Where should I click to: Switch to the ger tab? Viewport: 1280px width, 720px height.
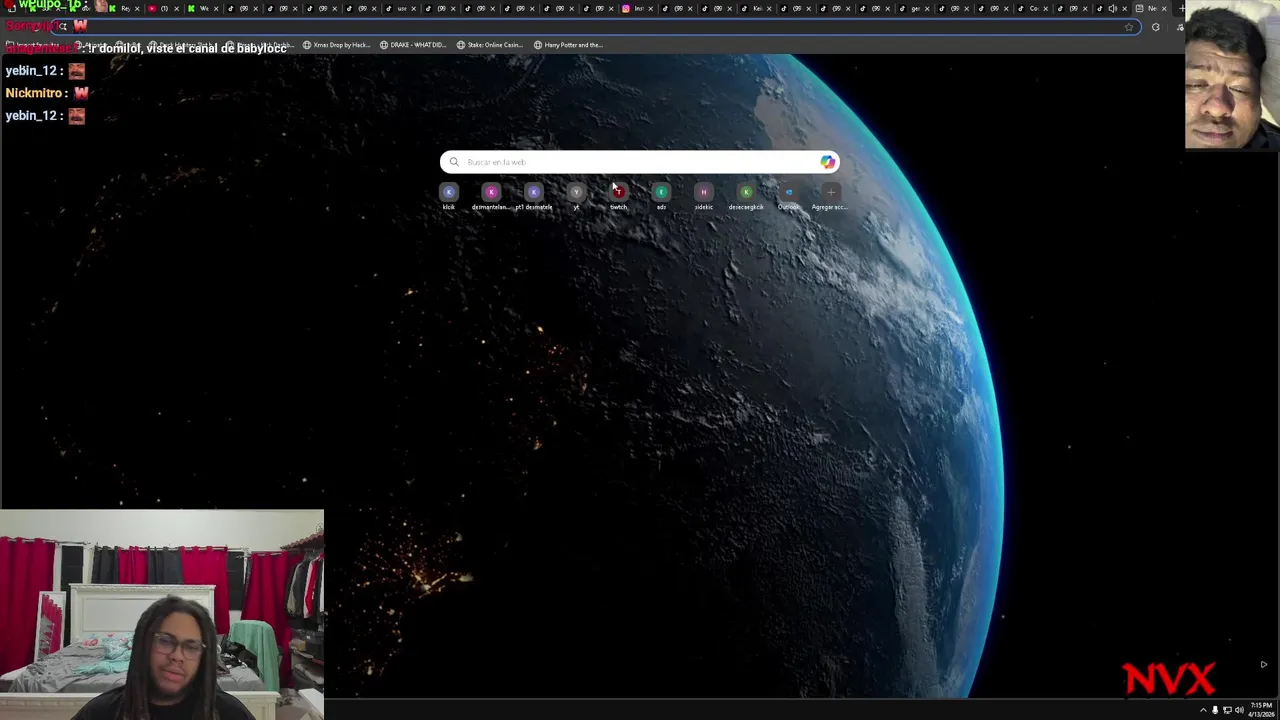coord(915,8)
